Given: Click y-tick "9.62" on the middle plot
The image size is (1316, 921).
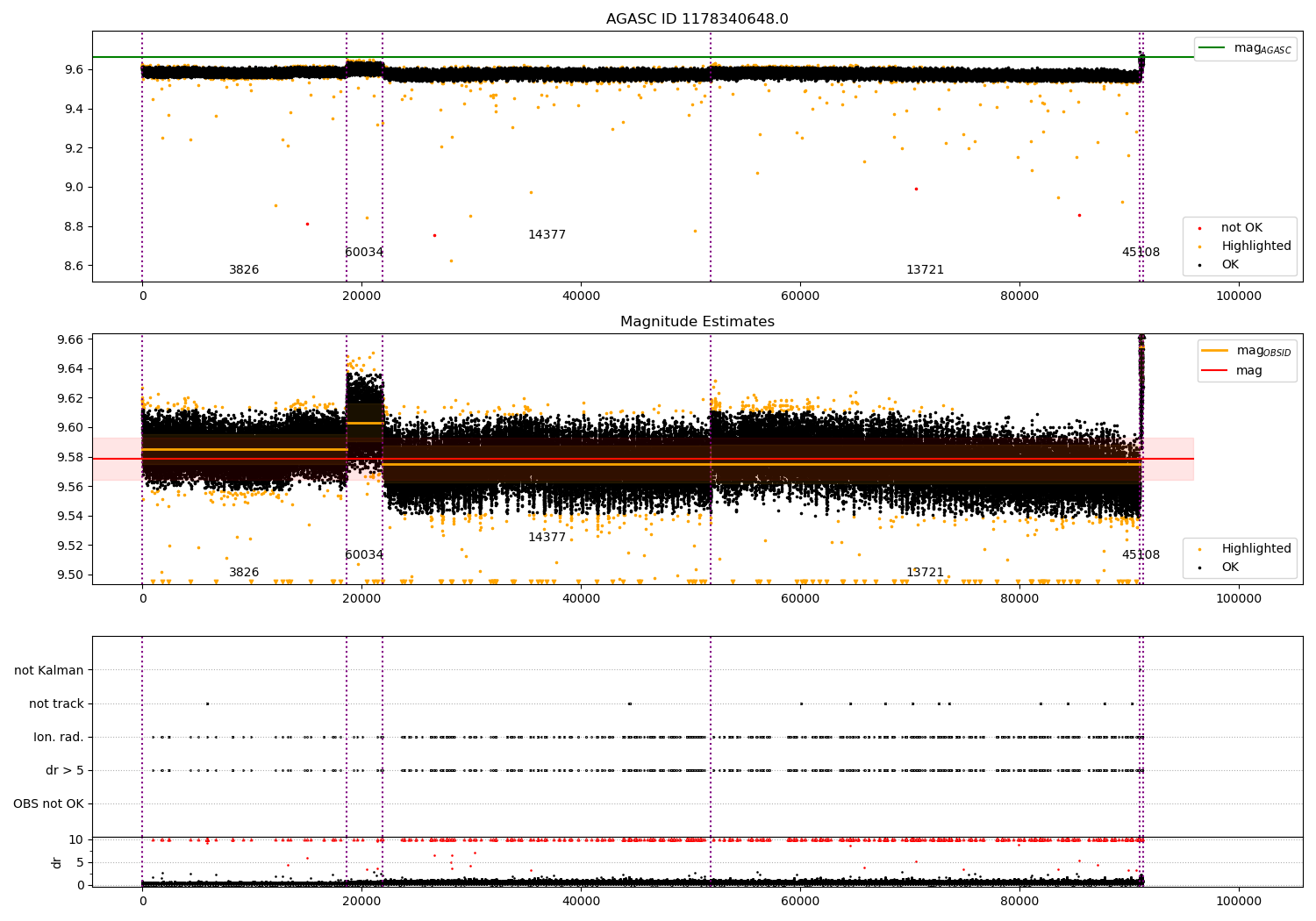Looking at the screenshot, I should tap(70, 398).
